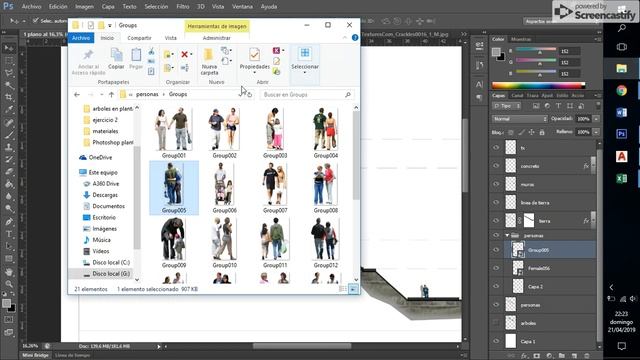The width and height of the screenshot is (640, 360).
Task: Hide the tierra layer
Action: (496, 221)
